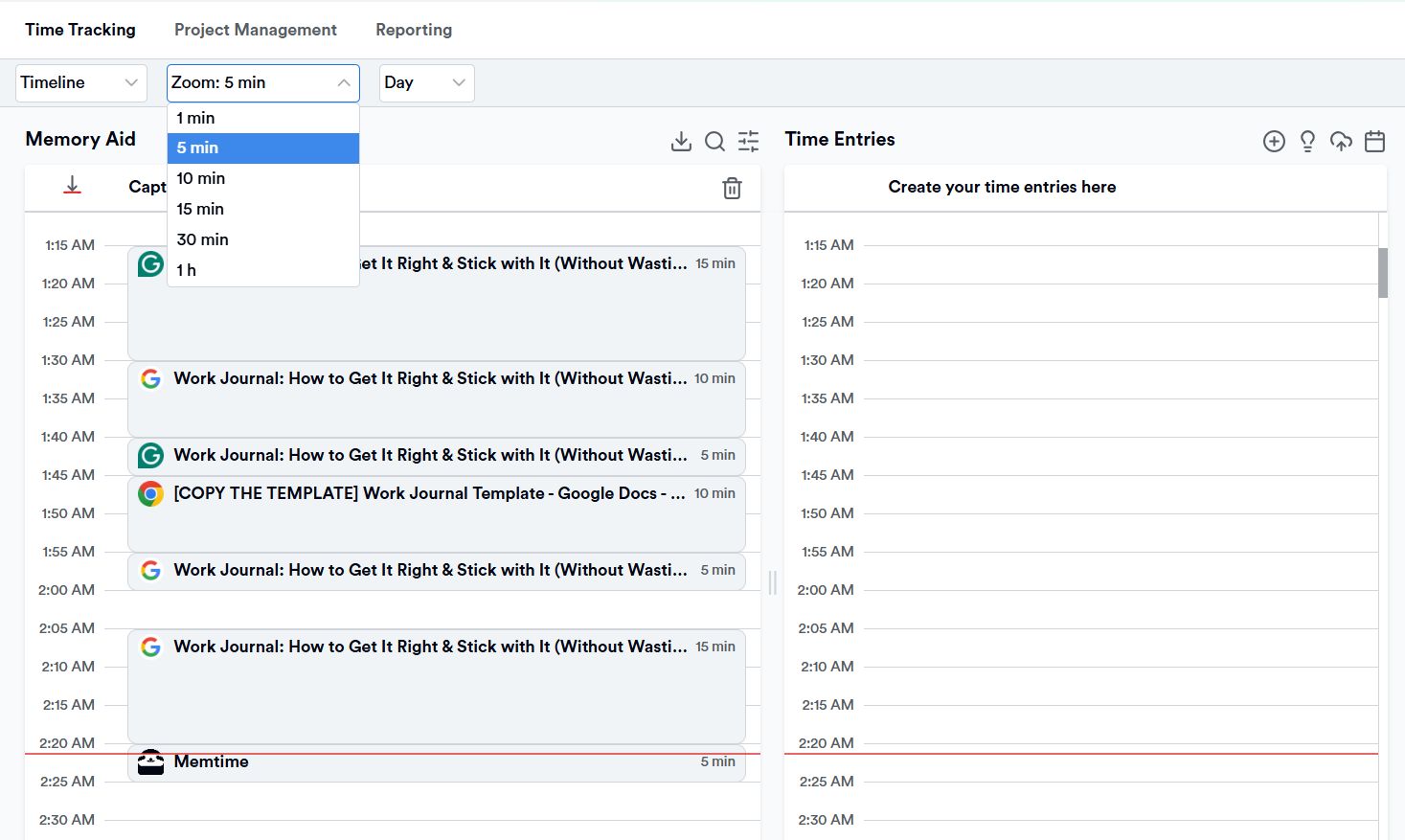
Task: Open the Timeline view dropdown
Action: pyautogui.click(x=80, y=83)
